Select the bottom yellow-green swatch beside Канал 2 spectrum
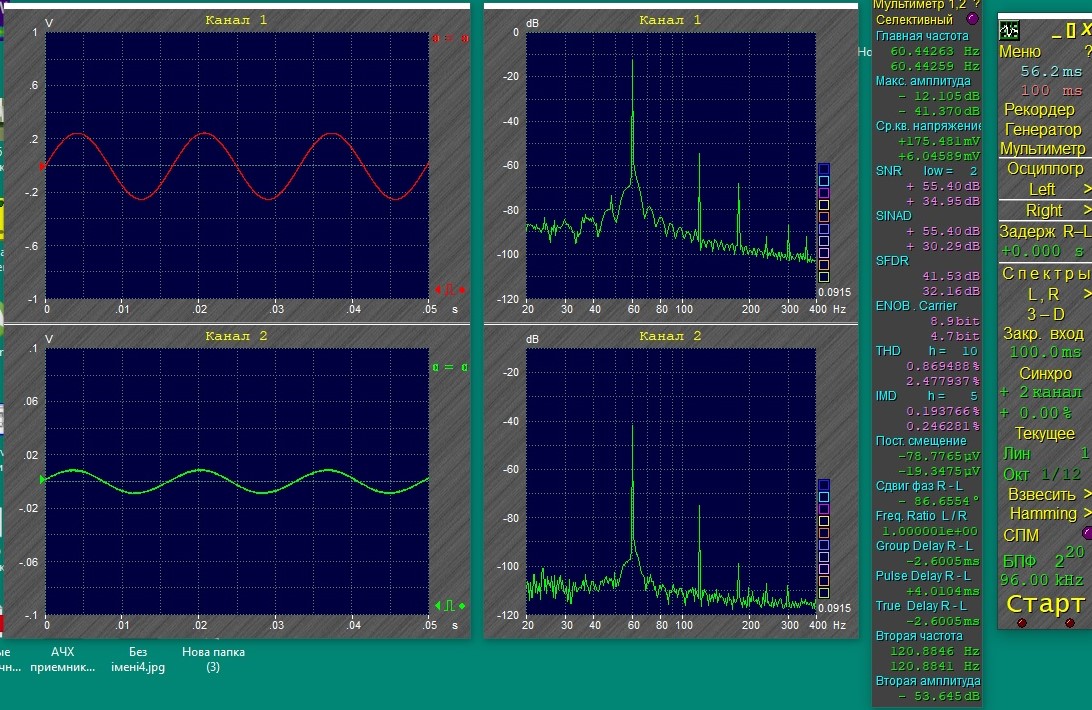The height and width of the screenshot is (710, 1092). 824,592
